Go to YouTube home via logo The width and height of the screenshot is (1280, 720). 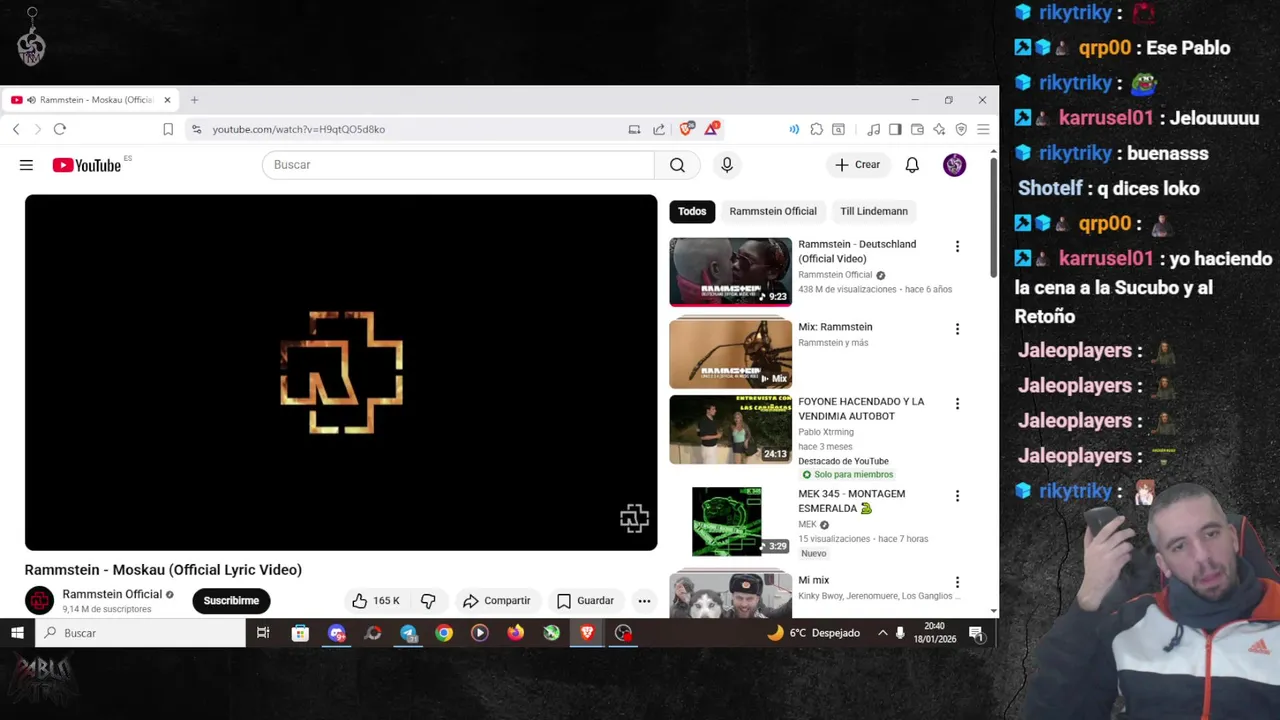86,165
